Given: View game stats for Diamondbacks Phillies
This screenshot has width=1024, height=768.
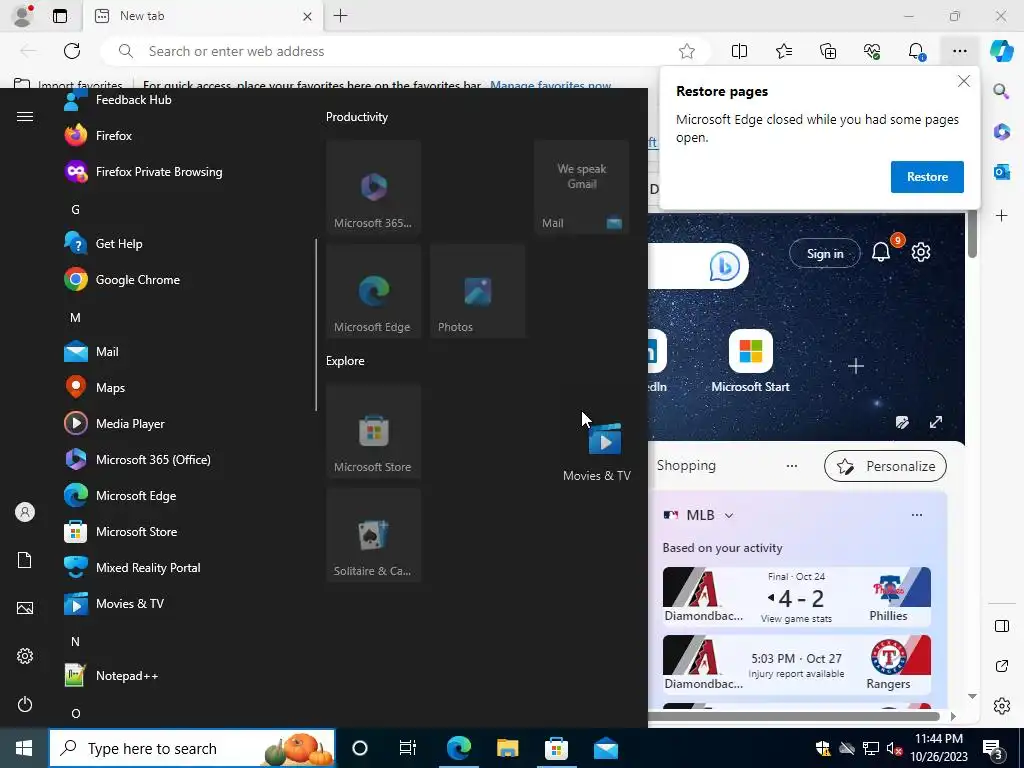Looking at the screenshot, I should 796,619.
